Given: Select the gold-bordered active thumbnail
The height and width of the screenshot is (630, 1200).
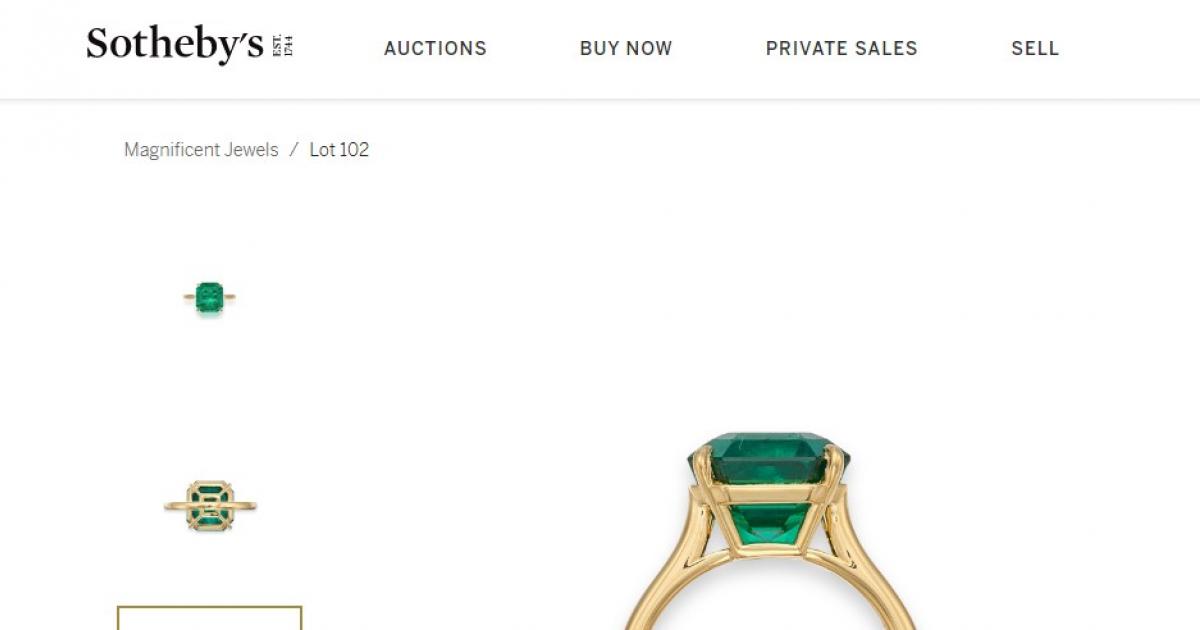Looking at the screenshot, I should (x=209, y=618).
